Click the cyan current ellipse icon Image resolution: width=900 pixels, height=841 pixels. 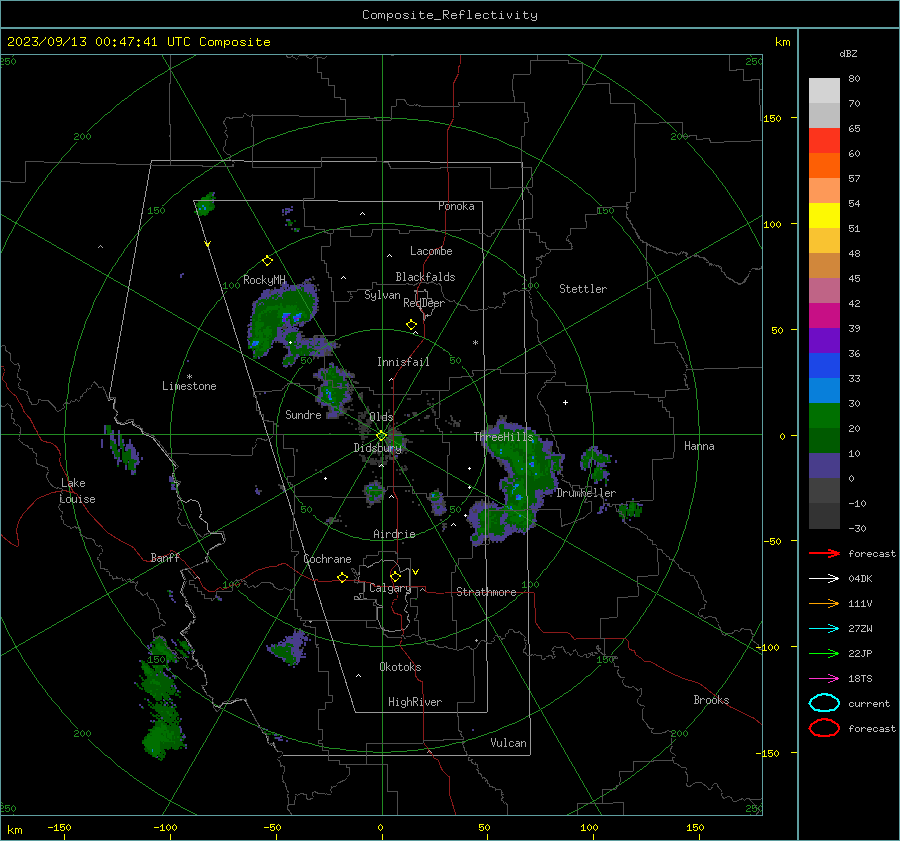click(x=824, y=703)
